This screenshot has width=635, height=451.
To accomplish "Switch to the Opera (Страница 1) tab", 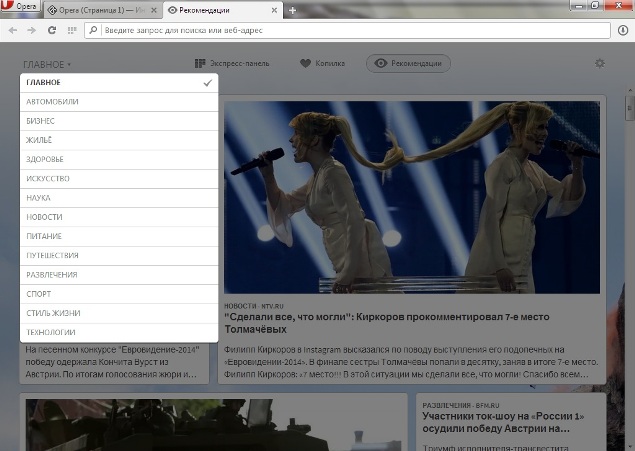I will 102,11.
